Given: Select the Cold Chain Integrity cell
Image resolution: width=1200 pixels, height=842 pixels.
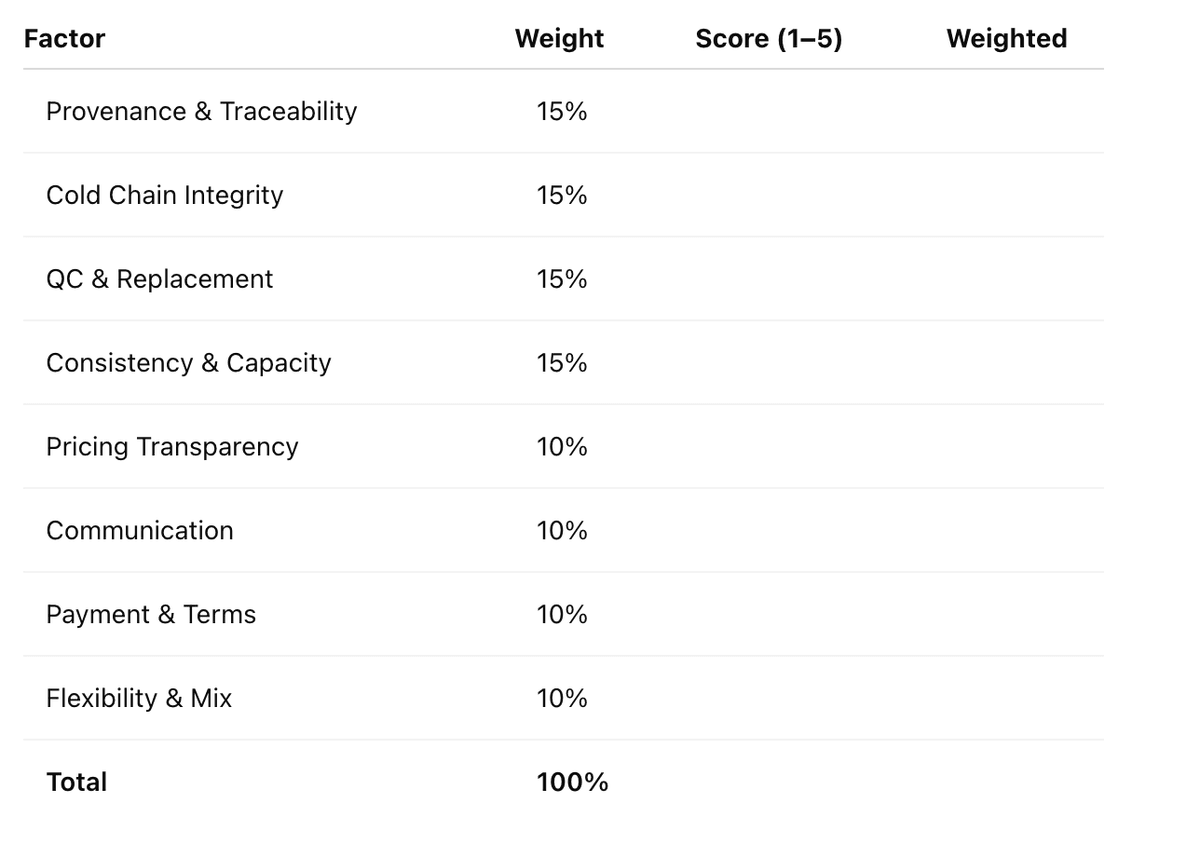Looking at the screenshot, I should pyautogui.click(x=165, y=195).
